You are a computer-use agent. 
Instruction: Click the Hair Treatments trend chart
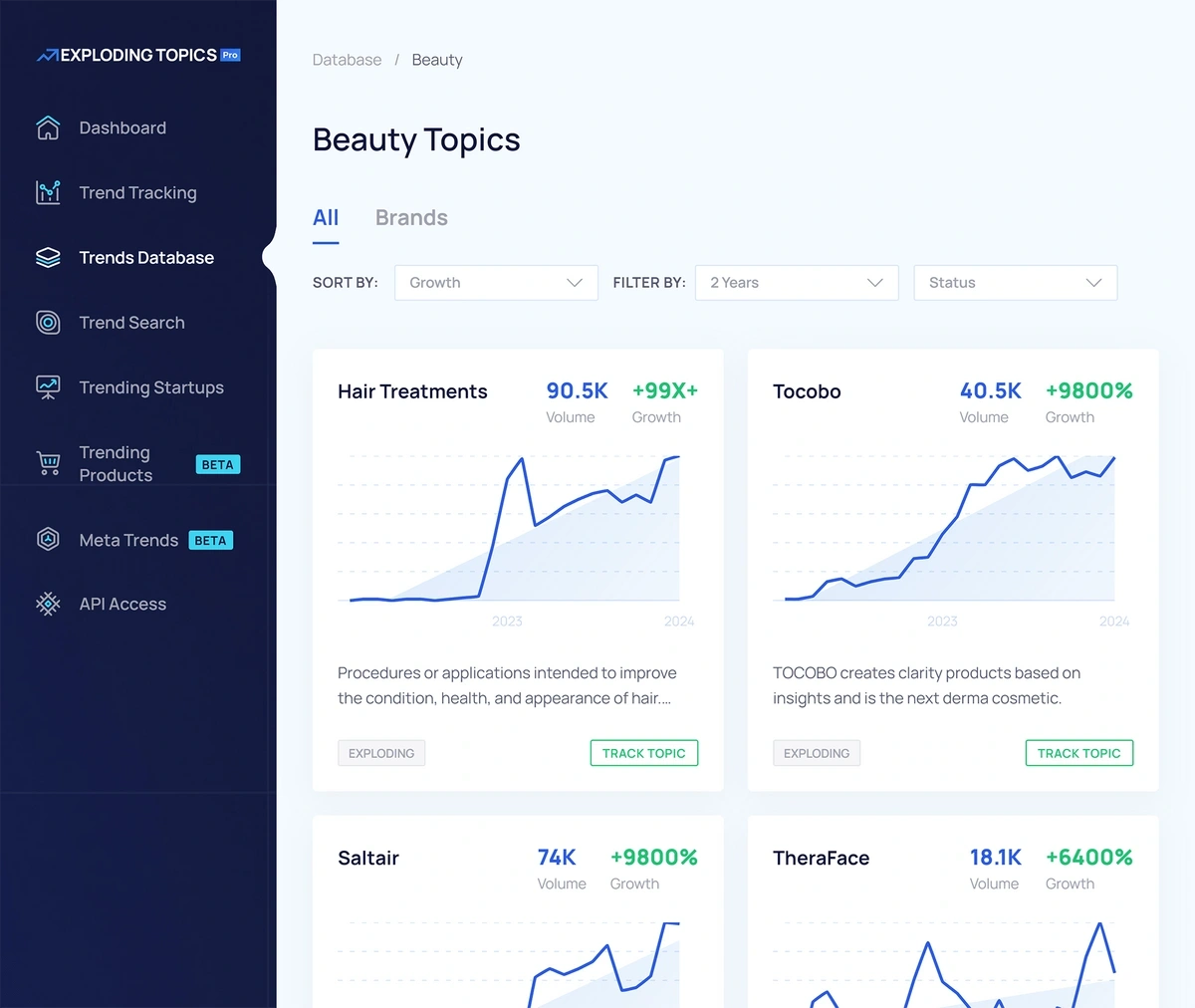509,530
